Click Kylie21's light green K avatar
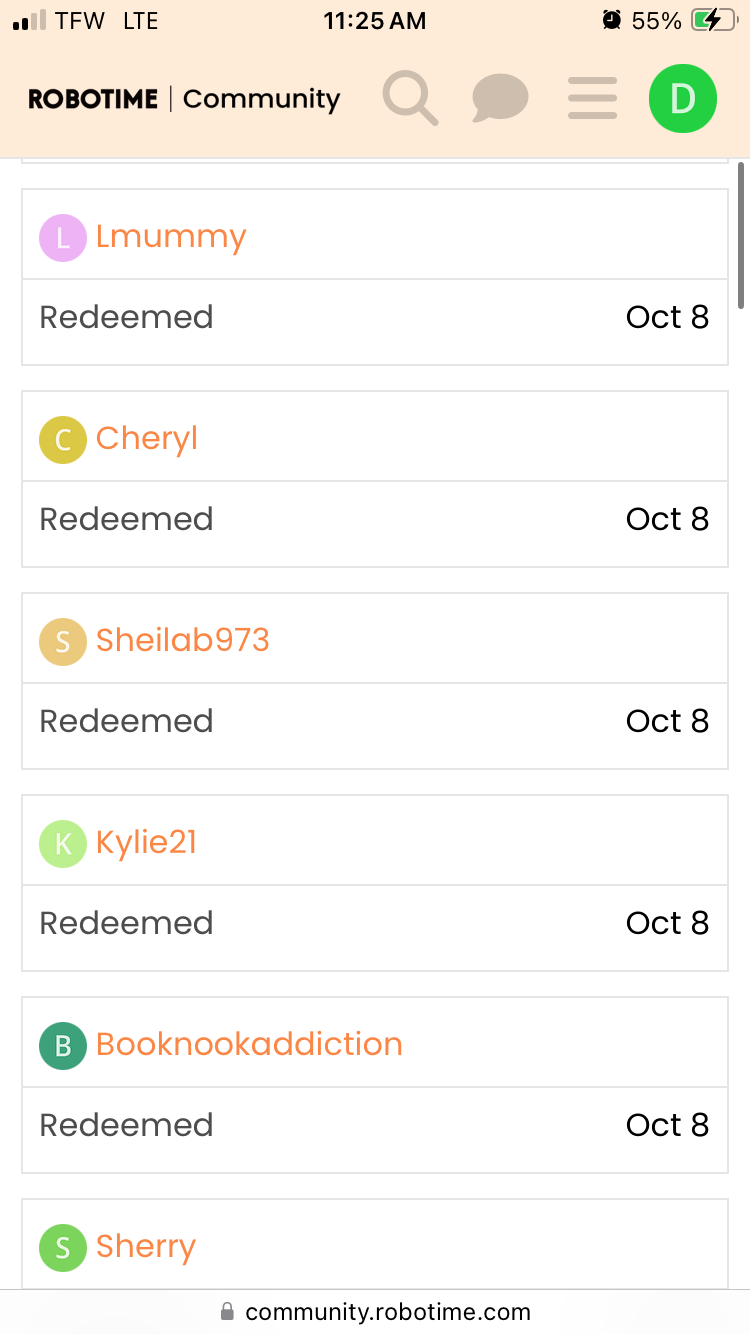The image size is (750, 1334). click(63, 844)
